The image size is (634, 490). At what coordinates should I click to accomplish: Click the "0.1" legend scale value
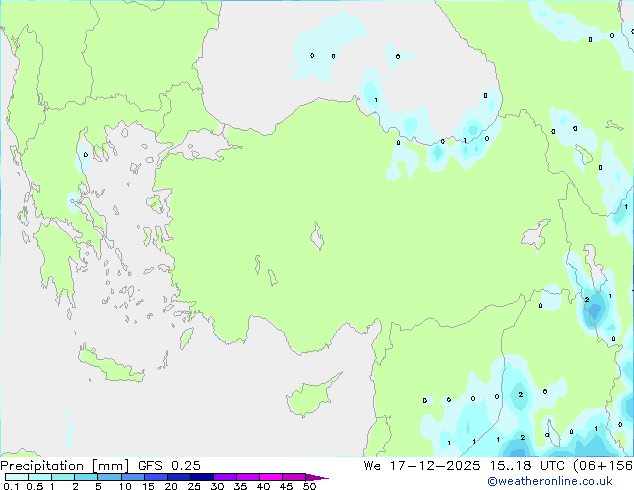pos(11,486)
